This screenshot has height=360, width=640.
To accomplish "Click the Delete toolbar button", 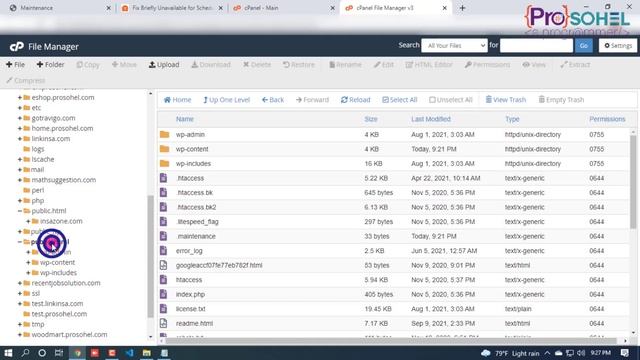I will (x=257, y=64).
